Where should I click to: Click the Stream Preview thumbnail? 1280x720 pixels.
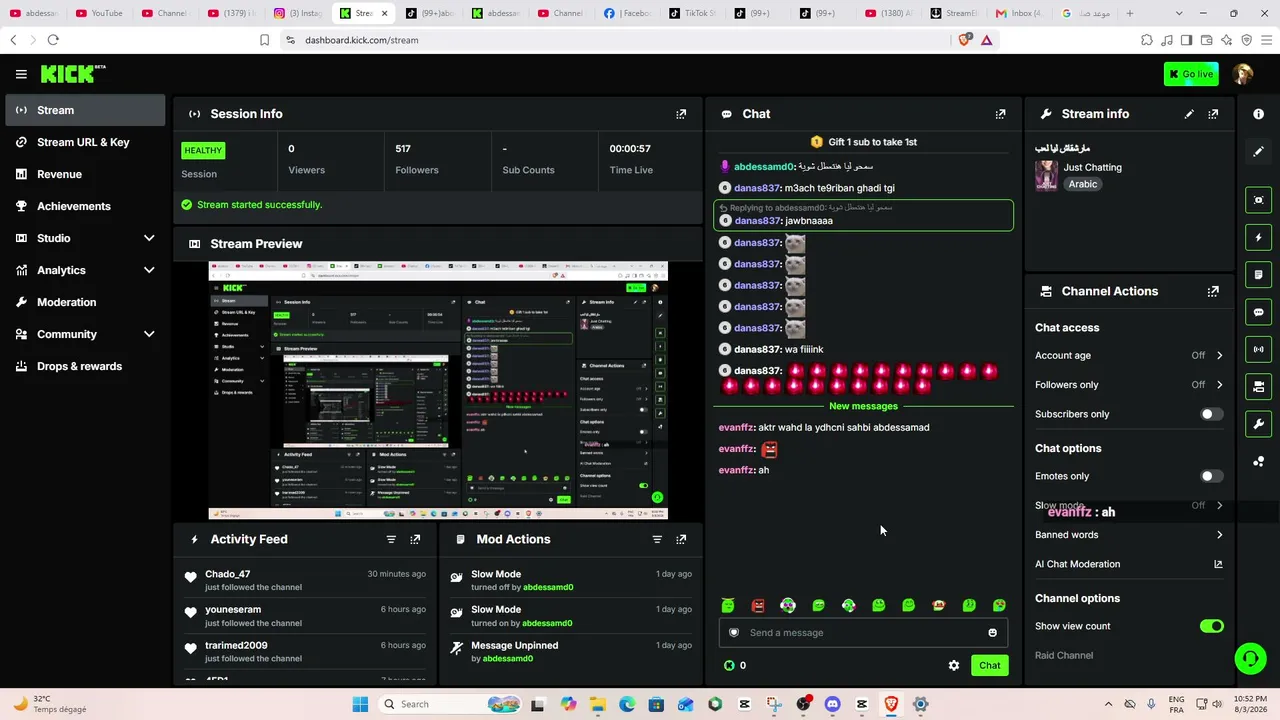438,391
